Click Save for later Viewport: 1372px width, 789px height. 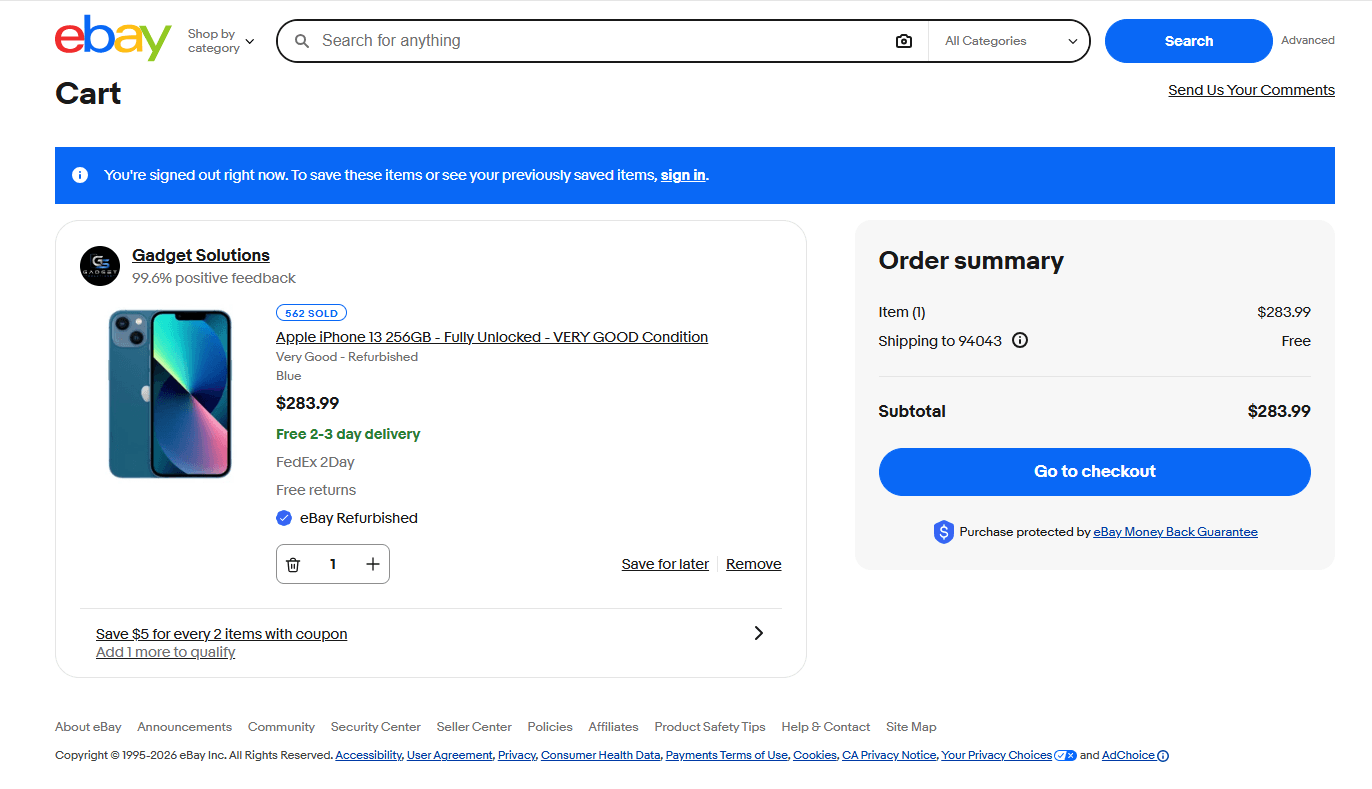coord(665,564)
